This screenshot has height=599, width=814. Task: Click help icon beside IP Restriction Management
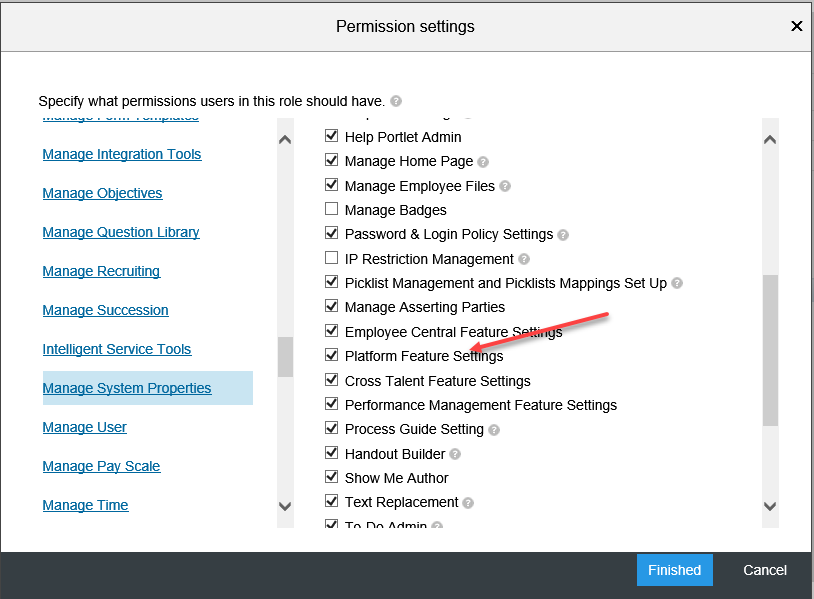click(524, 258)
